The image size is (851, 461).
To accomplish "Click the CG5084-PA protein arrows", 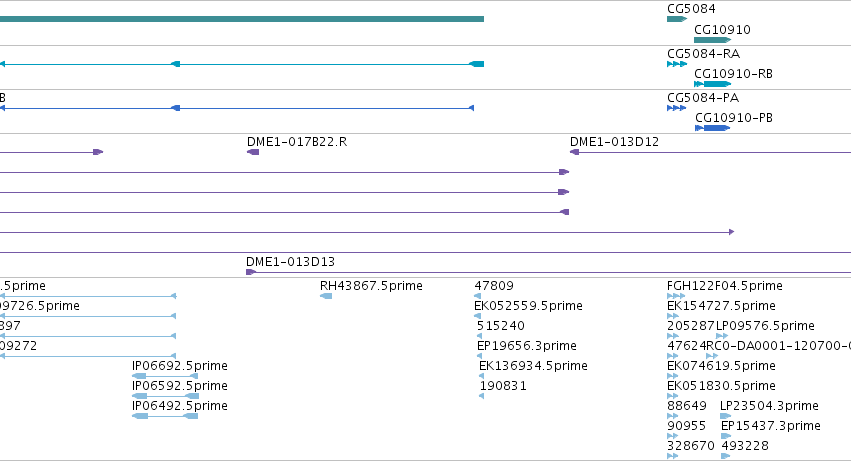I will click(x=677, y=108).
